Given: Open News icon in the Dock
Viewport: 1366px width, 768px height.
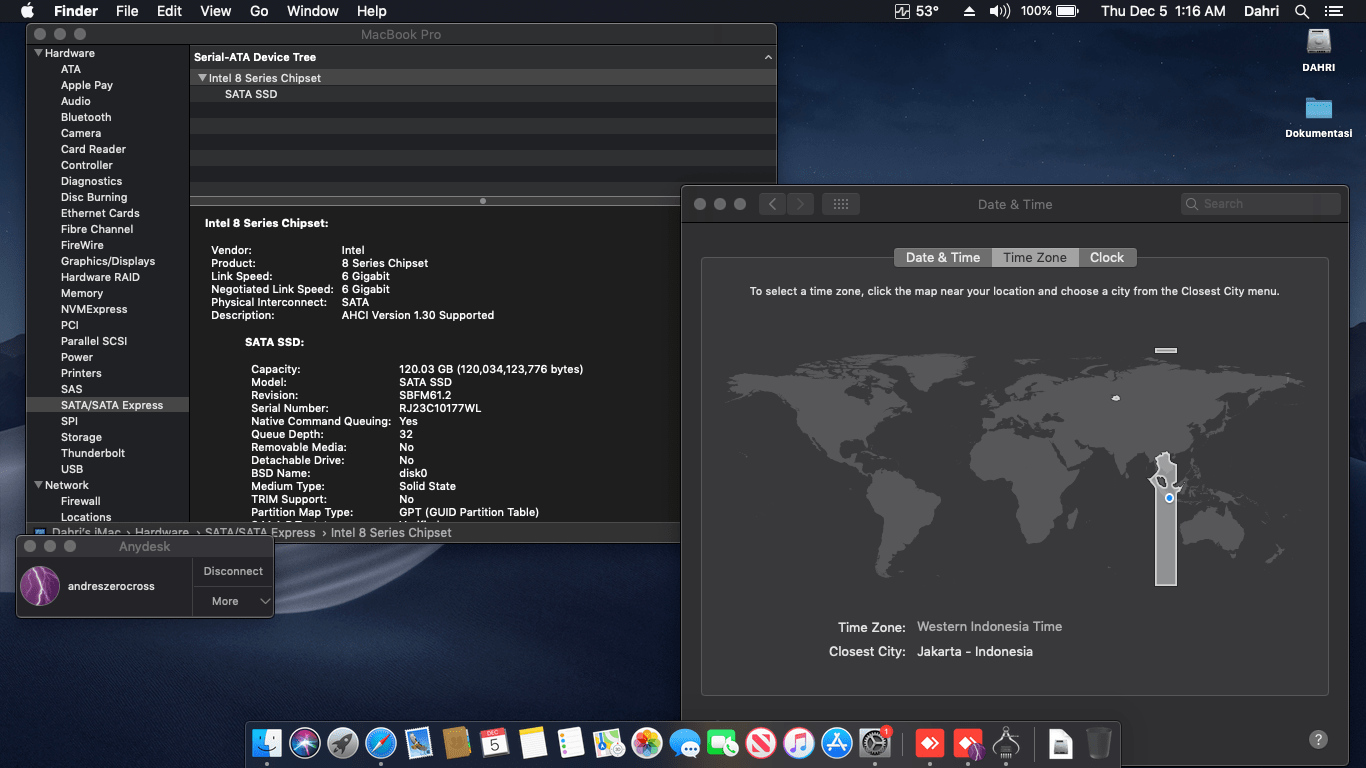Looking at the screenshot, I should (x=761, y=743).
